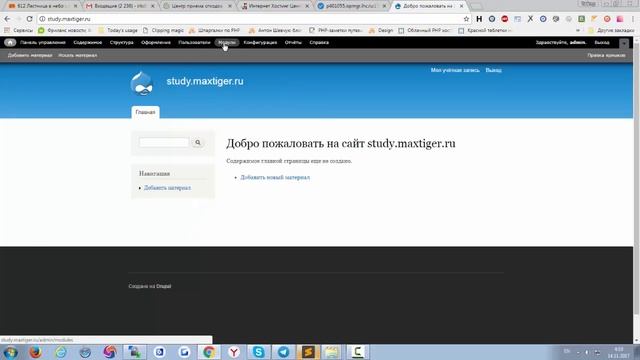Click Правка ярлыков link
Image resolution: width=640 pixels, height=360 pixels.
[x=607, y=55]
